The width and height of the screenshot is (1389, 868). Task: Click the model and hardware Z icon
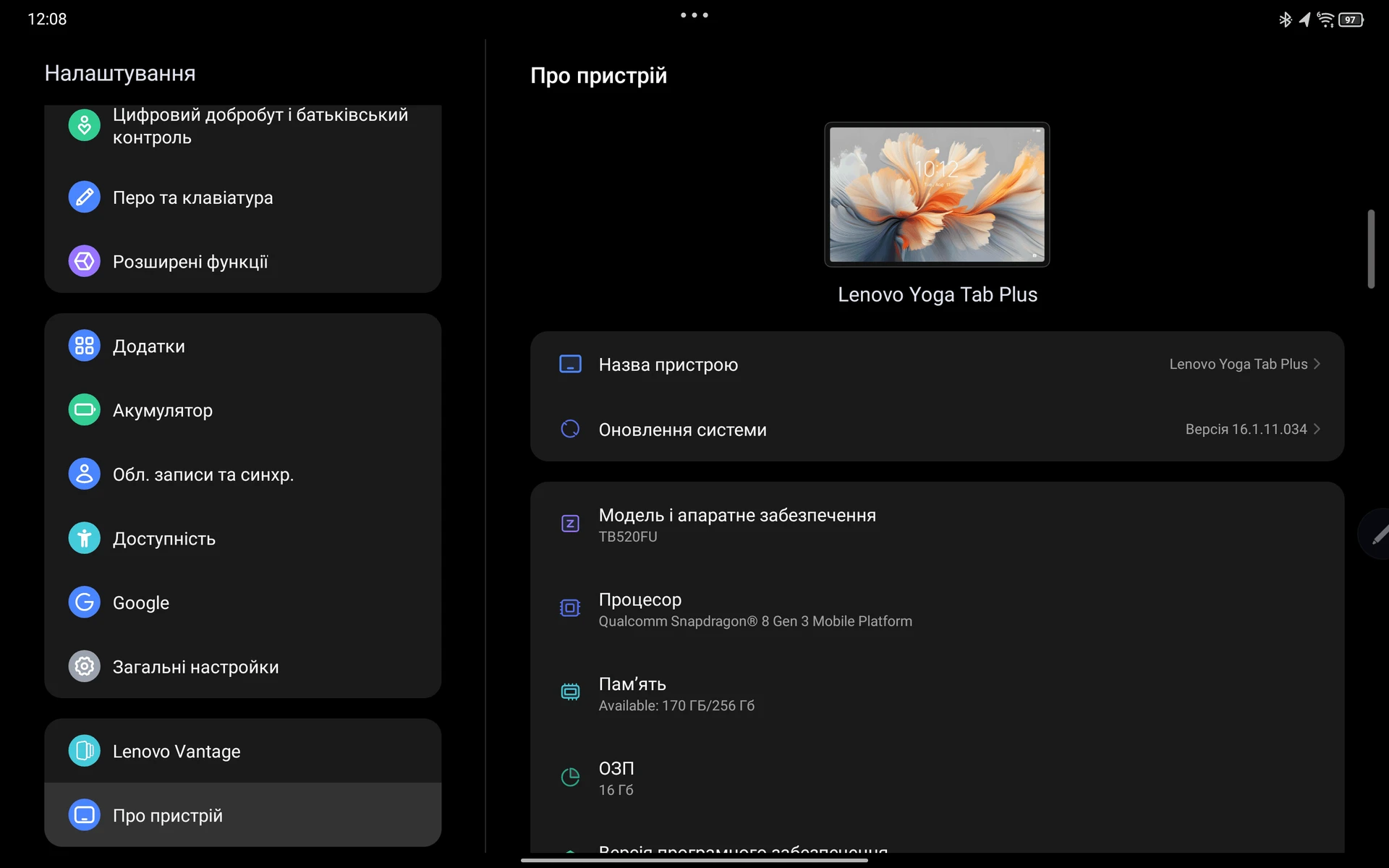pos(570,523)
